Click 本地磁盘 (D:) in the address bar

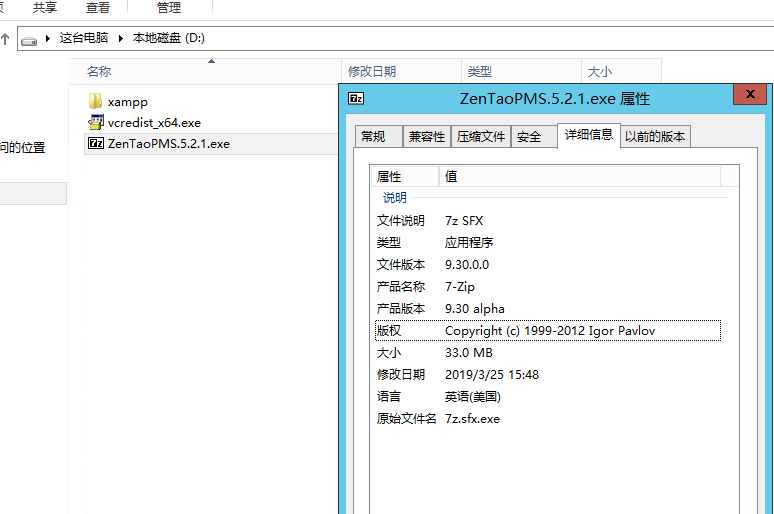169,38
